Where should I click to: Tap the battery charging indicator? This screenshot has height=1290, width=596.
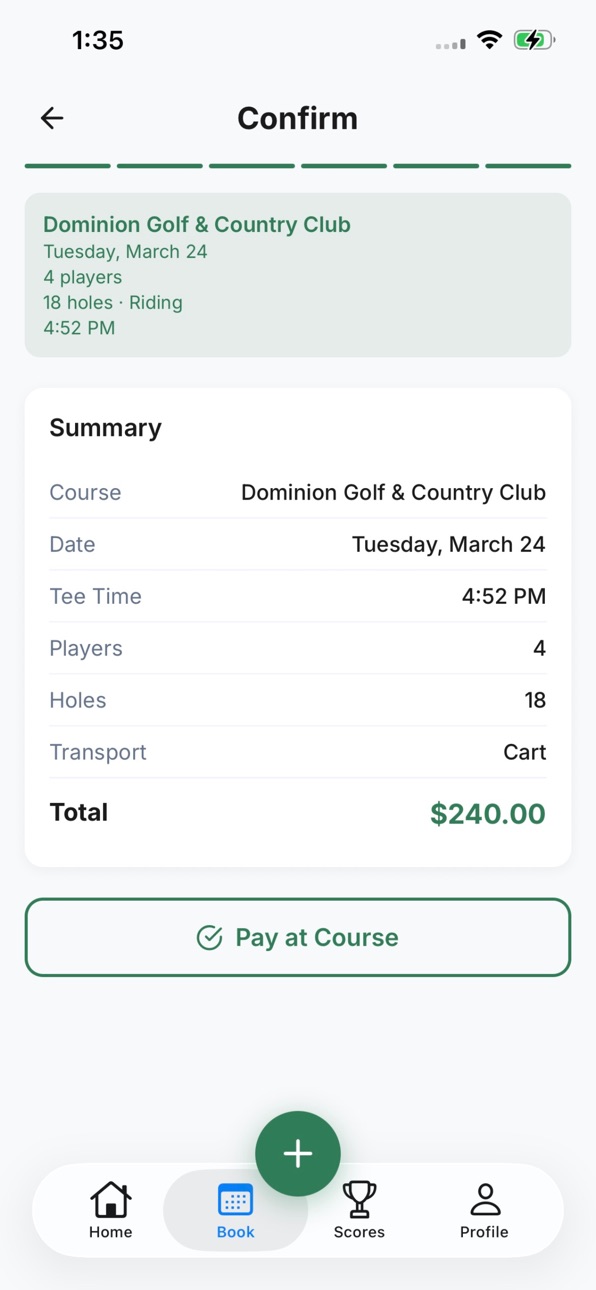[534, 40]
